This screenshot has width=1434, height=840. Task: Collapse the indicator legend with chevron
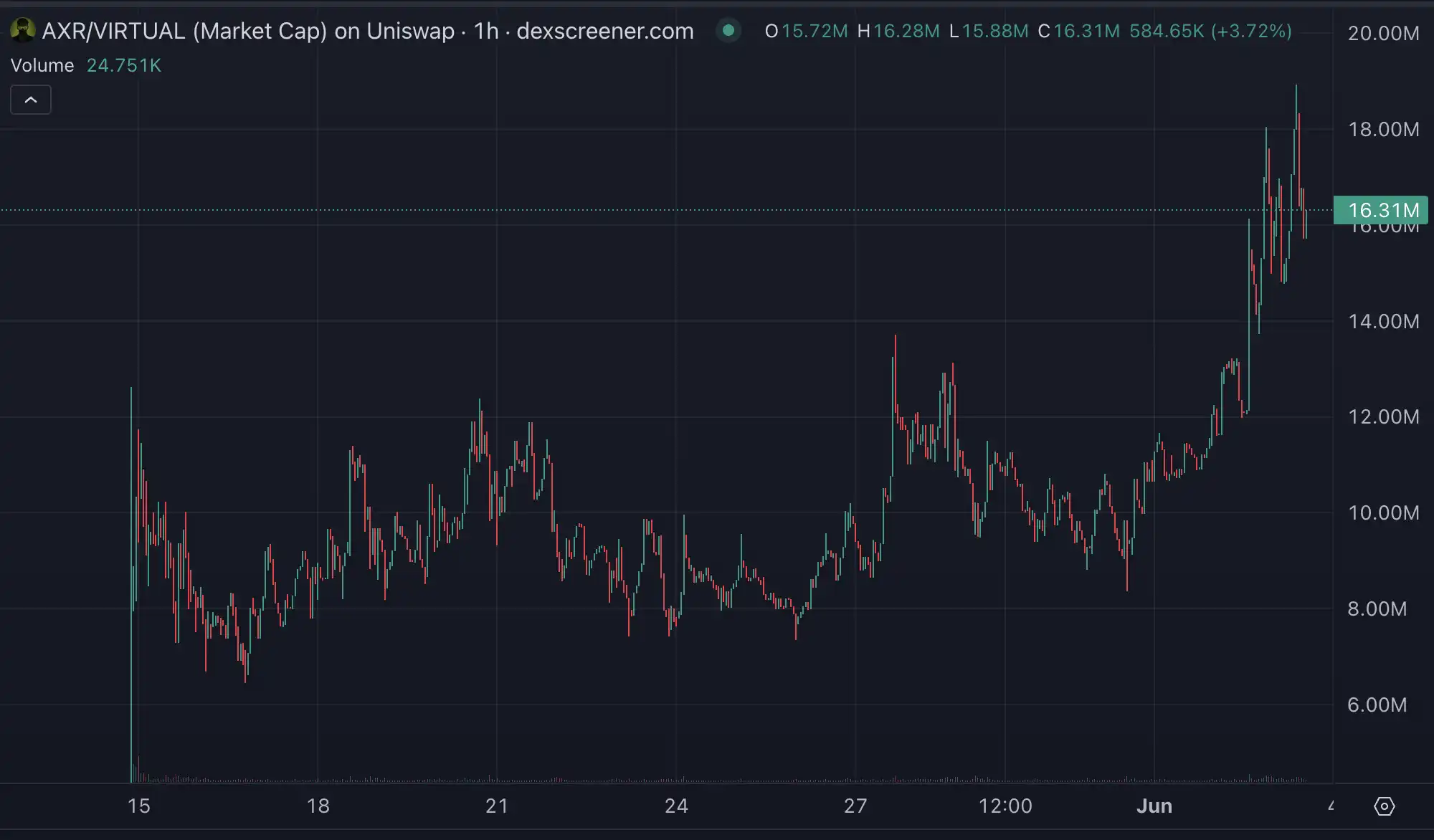click(31, 100)
